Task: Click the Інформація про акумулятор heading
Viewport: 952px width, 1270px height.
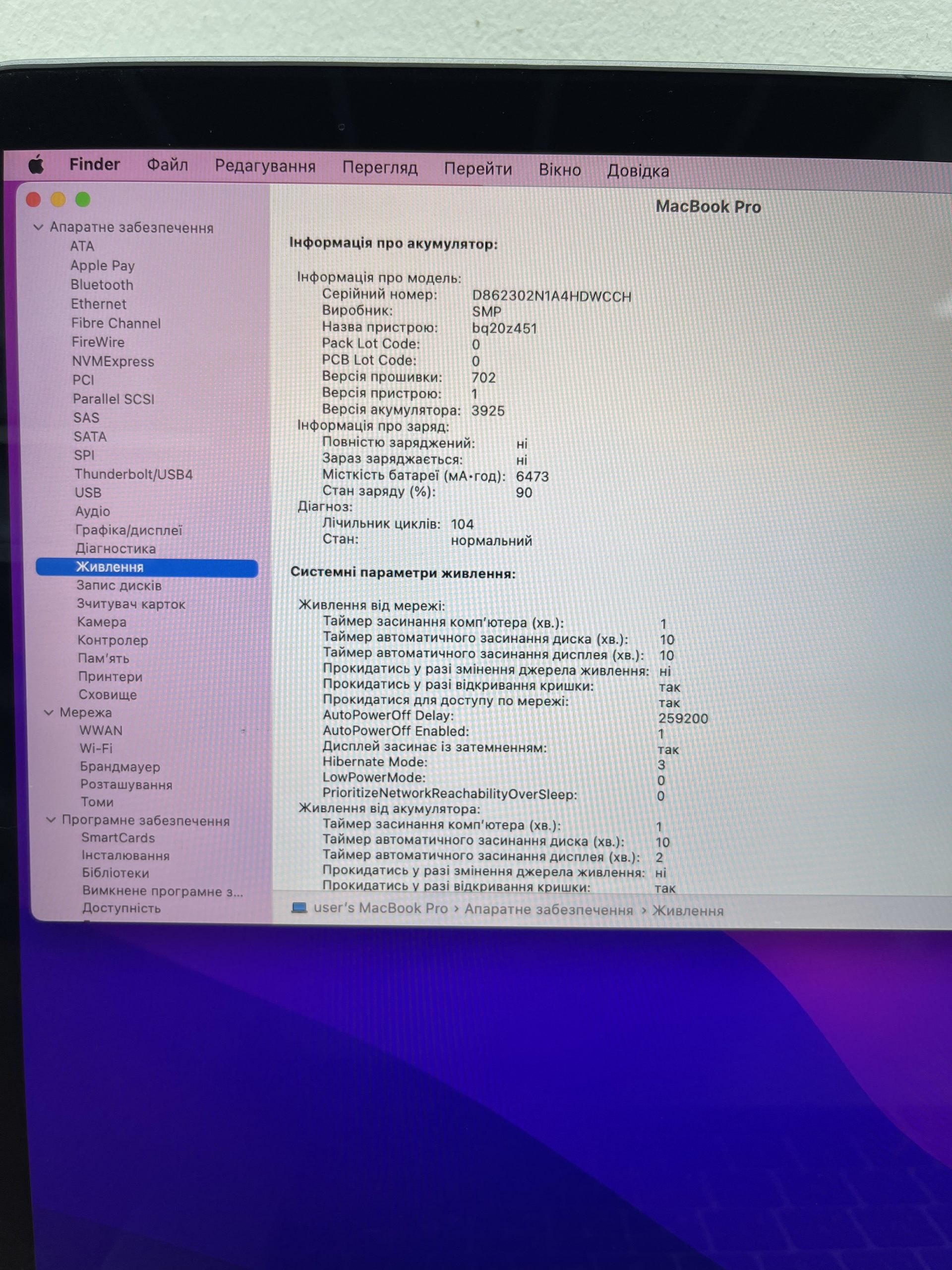Action: pyautogui.click(x=394, y=244)
